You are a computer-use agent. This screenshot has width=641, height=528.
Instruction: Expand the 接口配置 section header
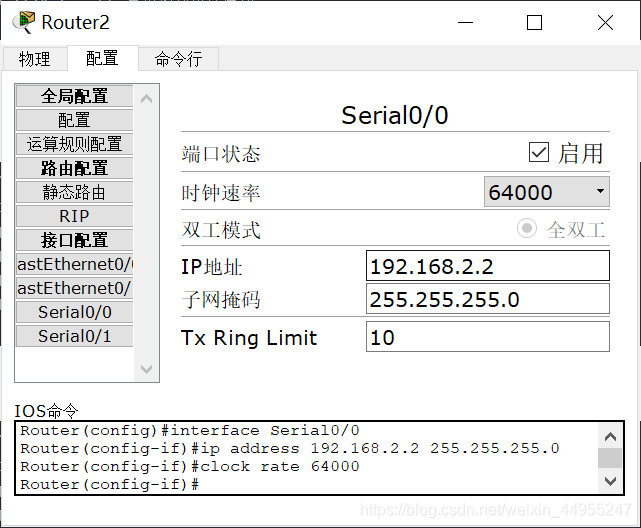click(x=74, y=240)
